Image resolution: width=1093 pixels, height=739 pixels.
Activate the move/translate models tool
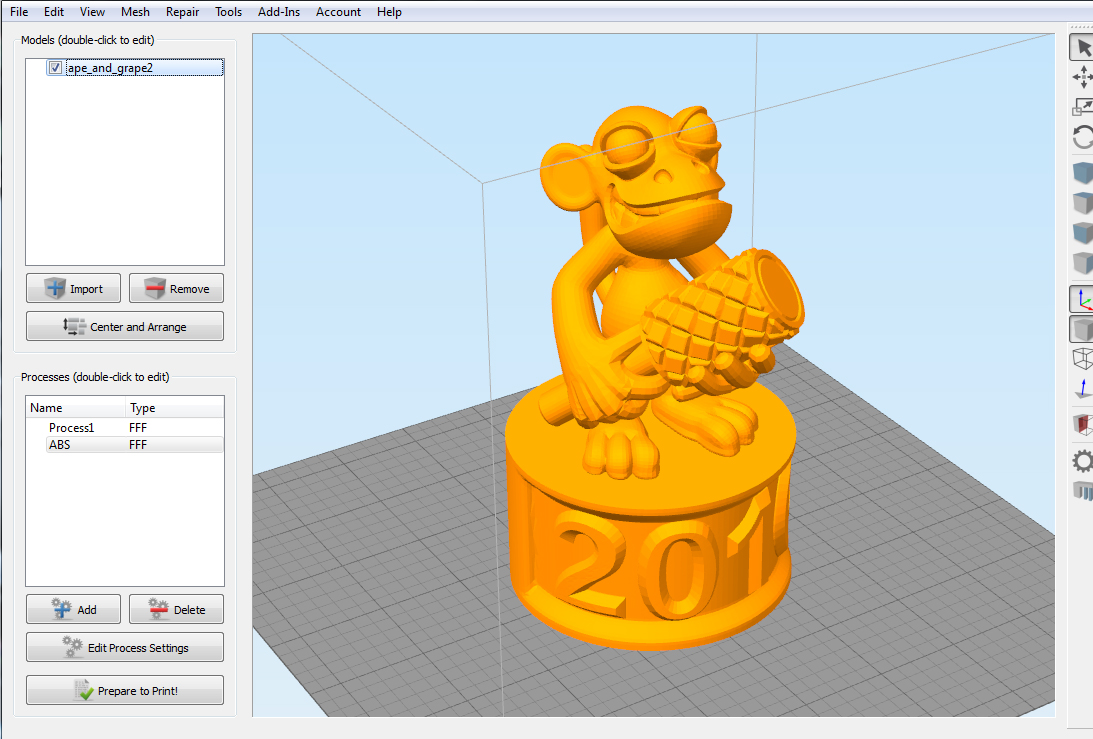pos(1083,77)
